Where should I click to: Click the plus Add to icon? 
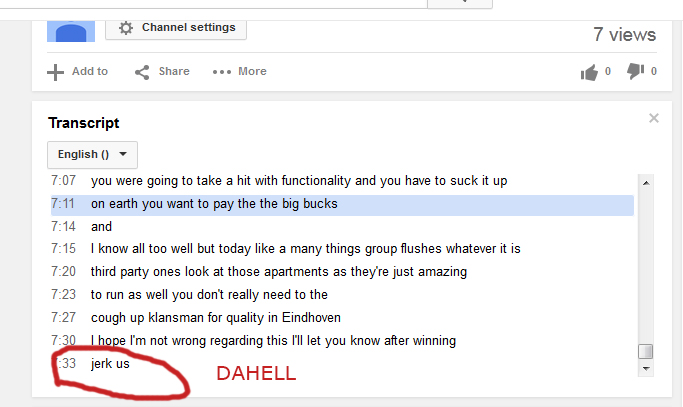pyautogui.click(x=56, y=72)
